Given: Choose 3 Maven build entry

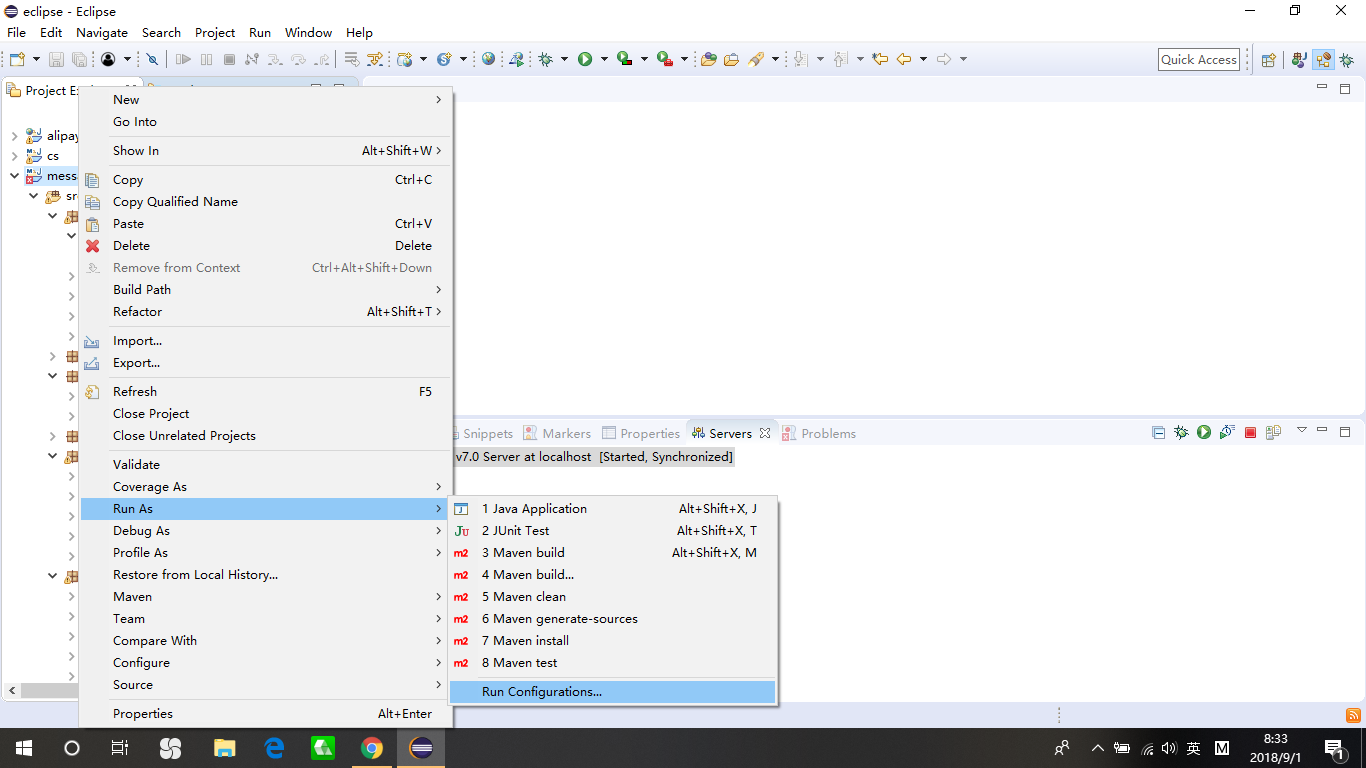Looking at the screenshot, I should 612,553.
